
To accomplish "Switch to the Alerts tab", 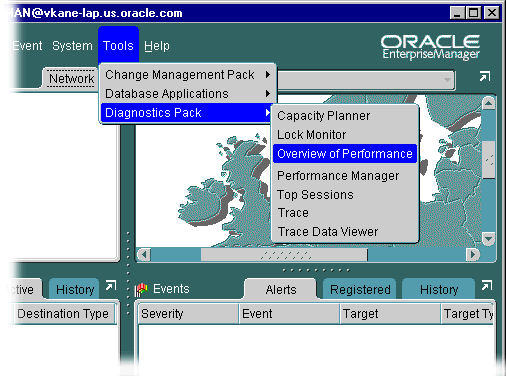I will (x=281, y=289).
